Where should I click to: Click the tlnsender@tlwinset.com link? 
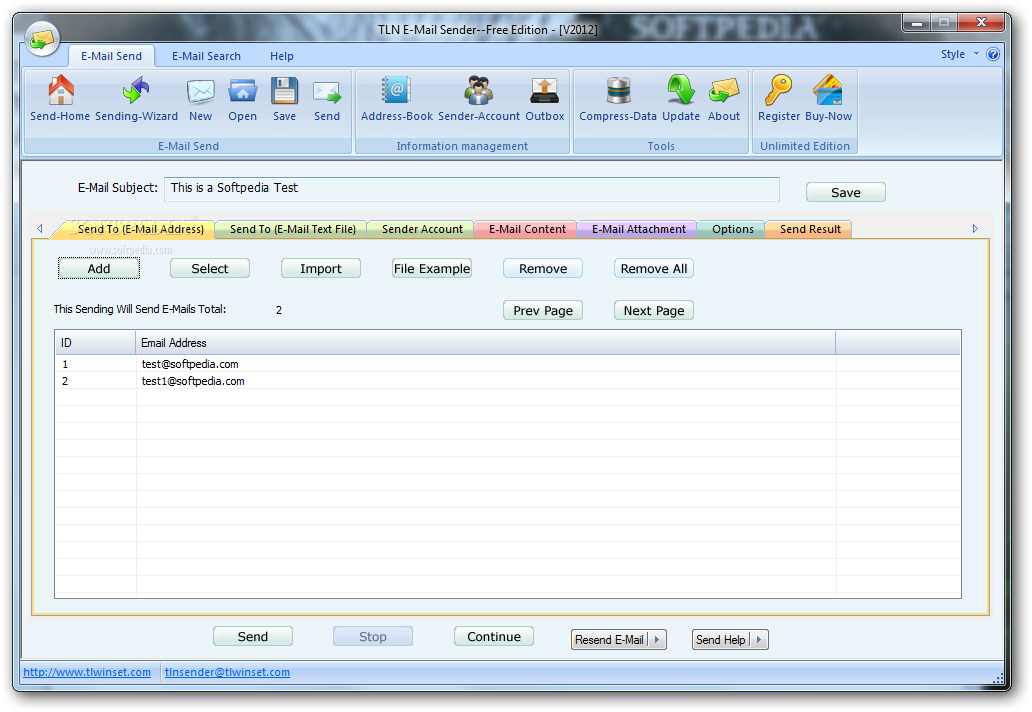[227, 672]
